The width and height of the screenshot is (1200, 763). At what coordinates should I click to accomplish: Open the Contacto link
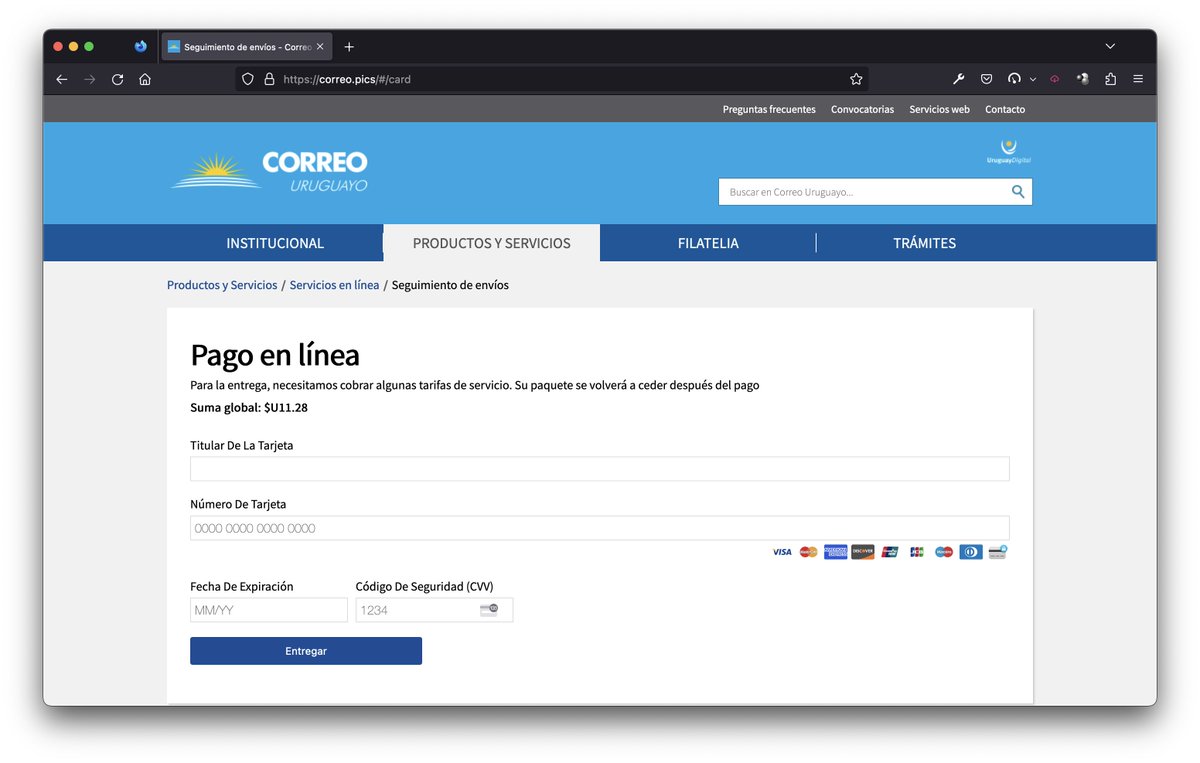pos(1005,109)
